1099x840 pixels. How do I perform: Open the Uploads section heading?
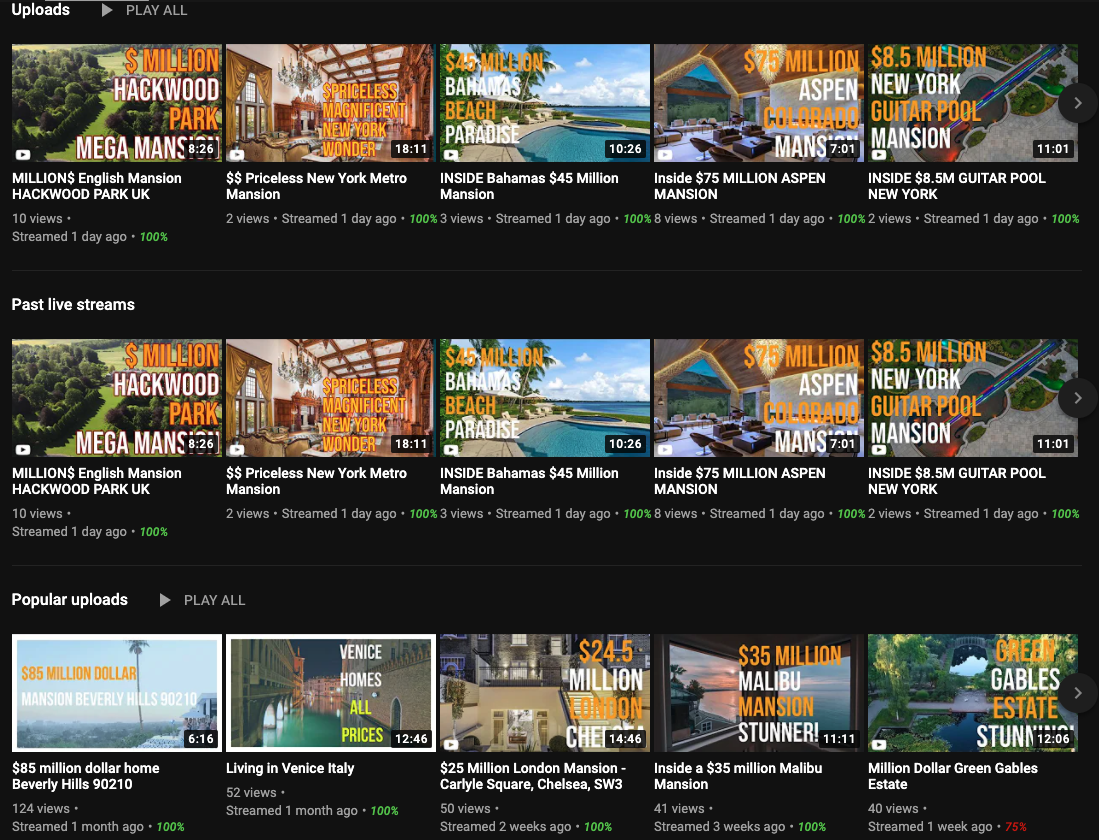pos(41,10)
